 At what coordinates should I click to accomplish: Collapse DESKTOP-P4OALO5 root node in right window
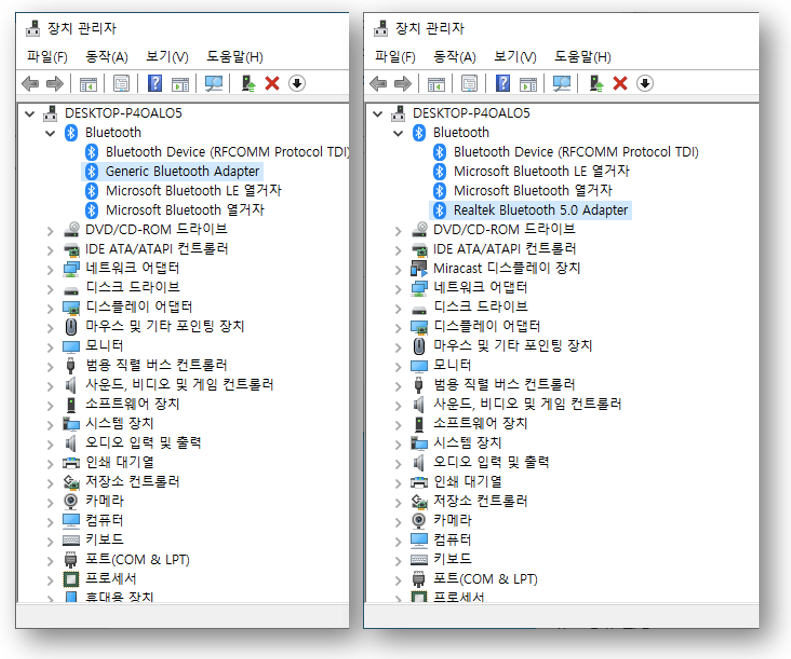(x=378, y=114)
